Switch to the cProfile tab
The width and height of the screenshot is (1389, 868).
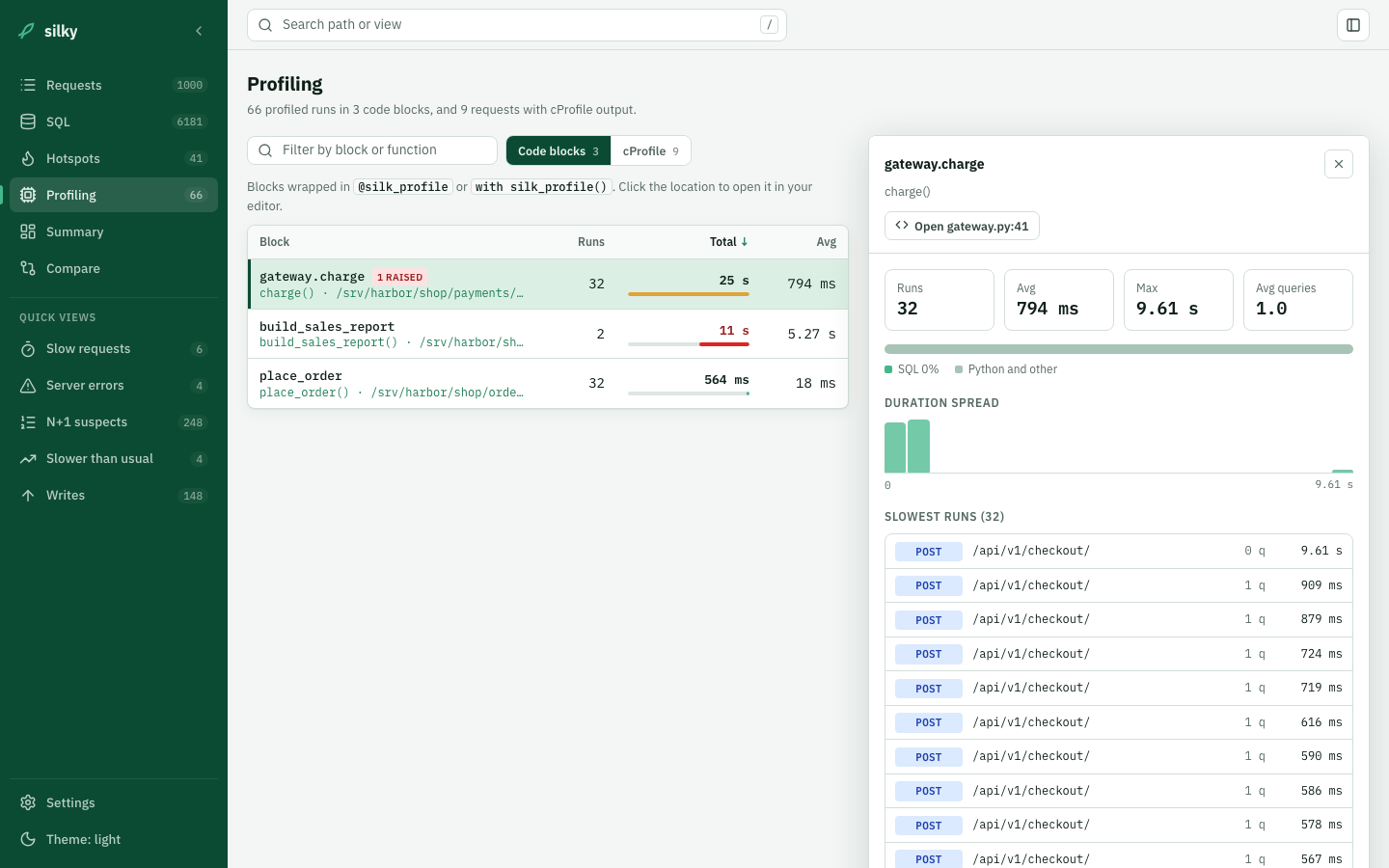(x=651, y=150)
